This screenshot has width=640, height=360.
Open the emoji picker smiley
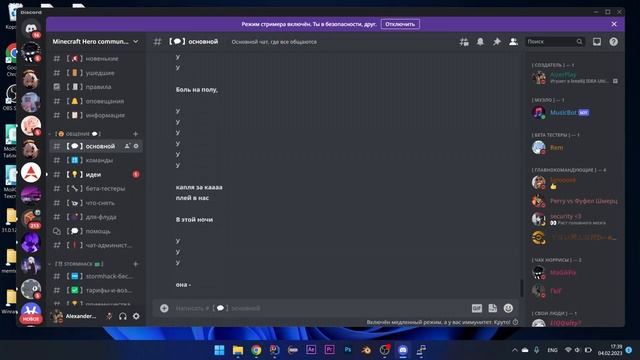[x=508, y=308]
